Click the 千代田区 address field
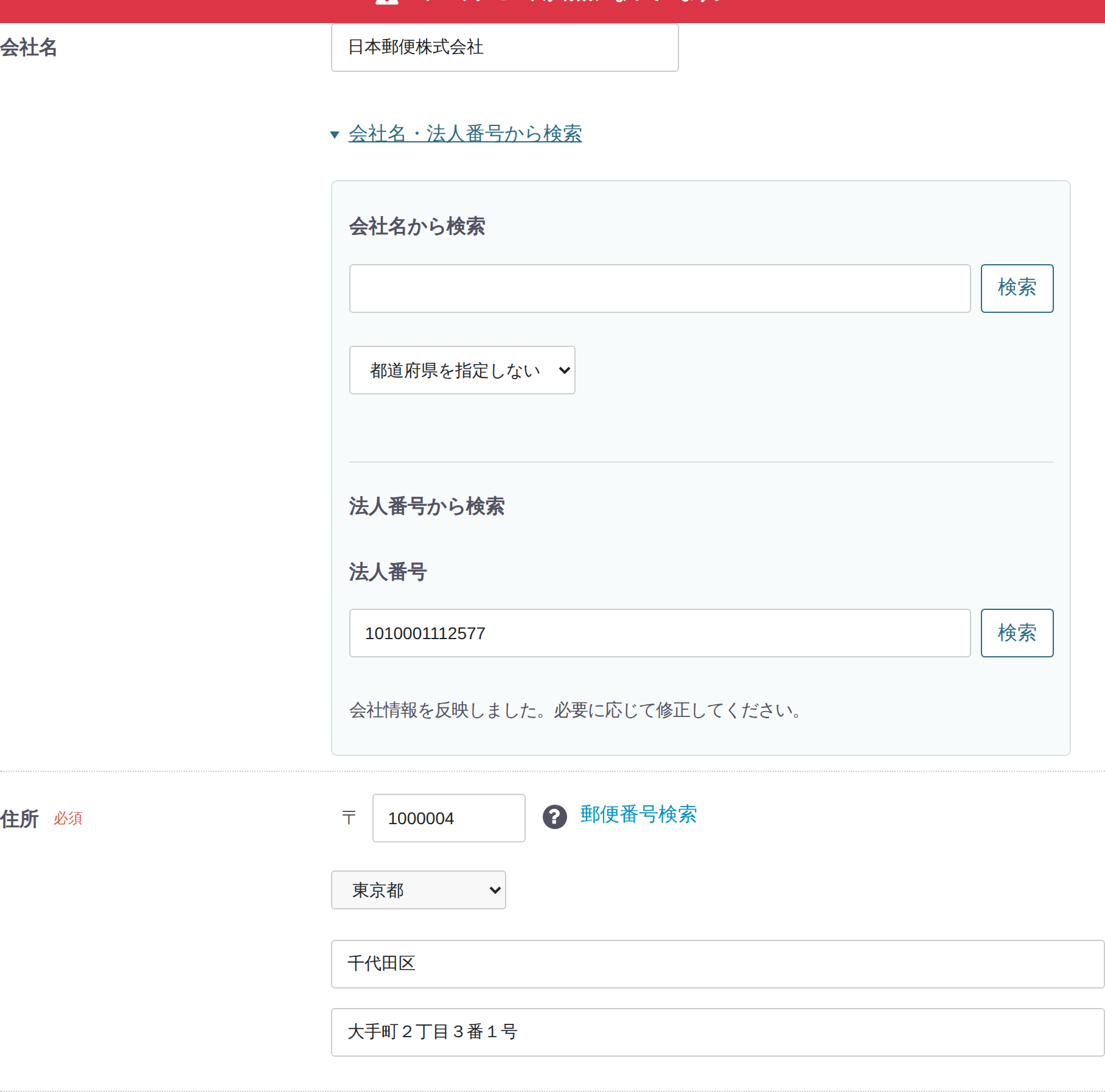Image resolution: width=1105 pixels, height=1092 pixels. (x=718, y=964)
